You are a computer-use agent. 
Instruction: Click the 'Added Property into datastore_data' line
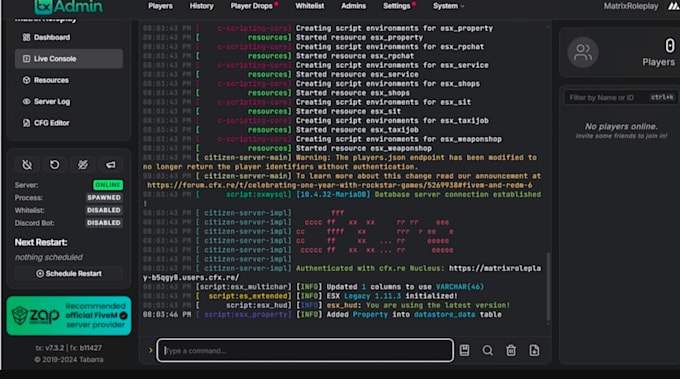pos(414,315)
